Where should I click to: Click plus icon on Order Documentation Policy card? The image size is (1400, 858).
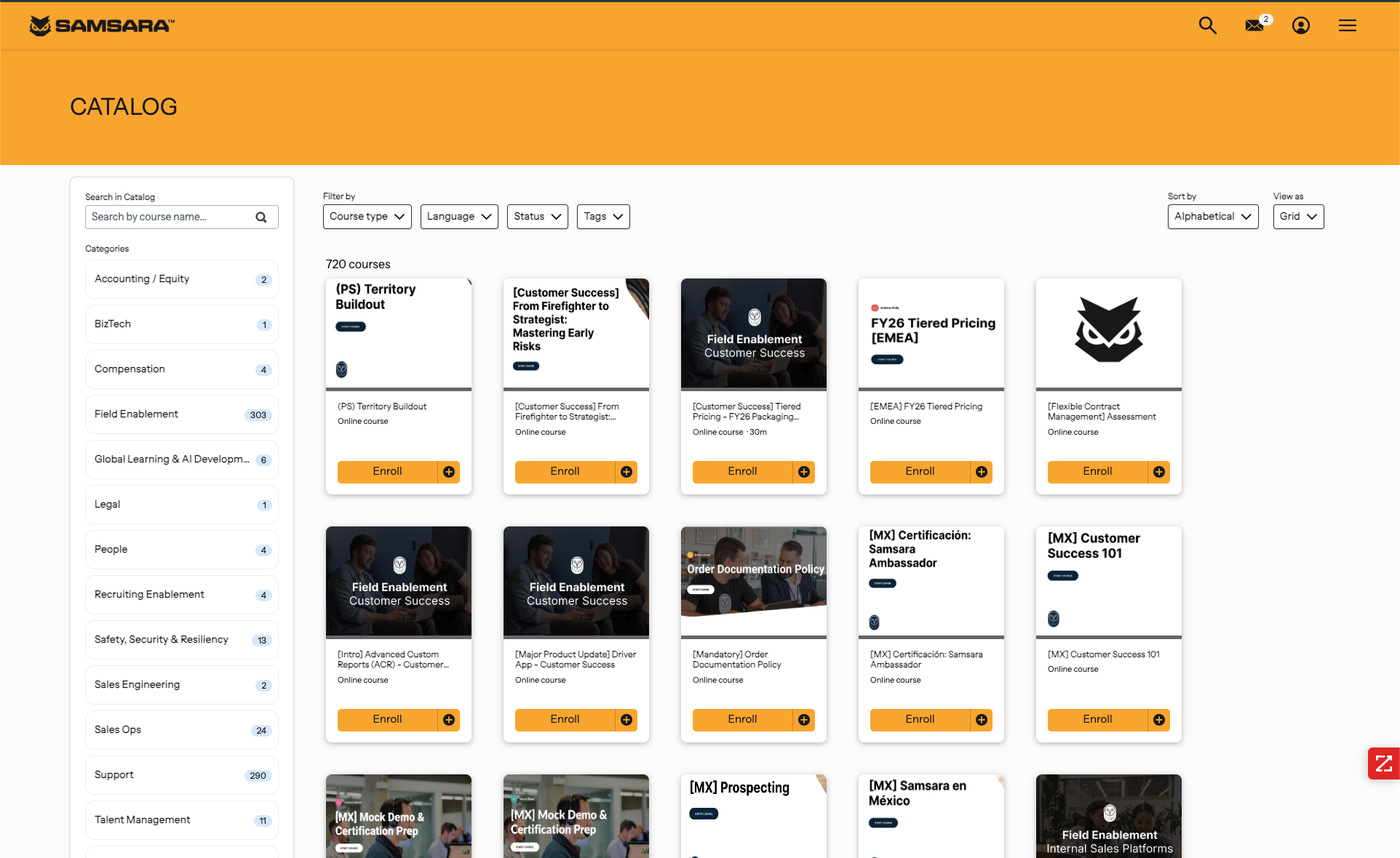tap(804, 720)
